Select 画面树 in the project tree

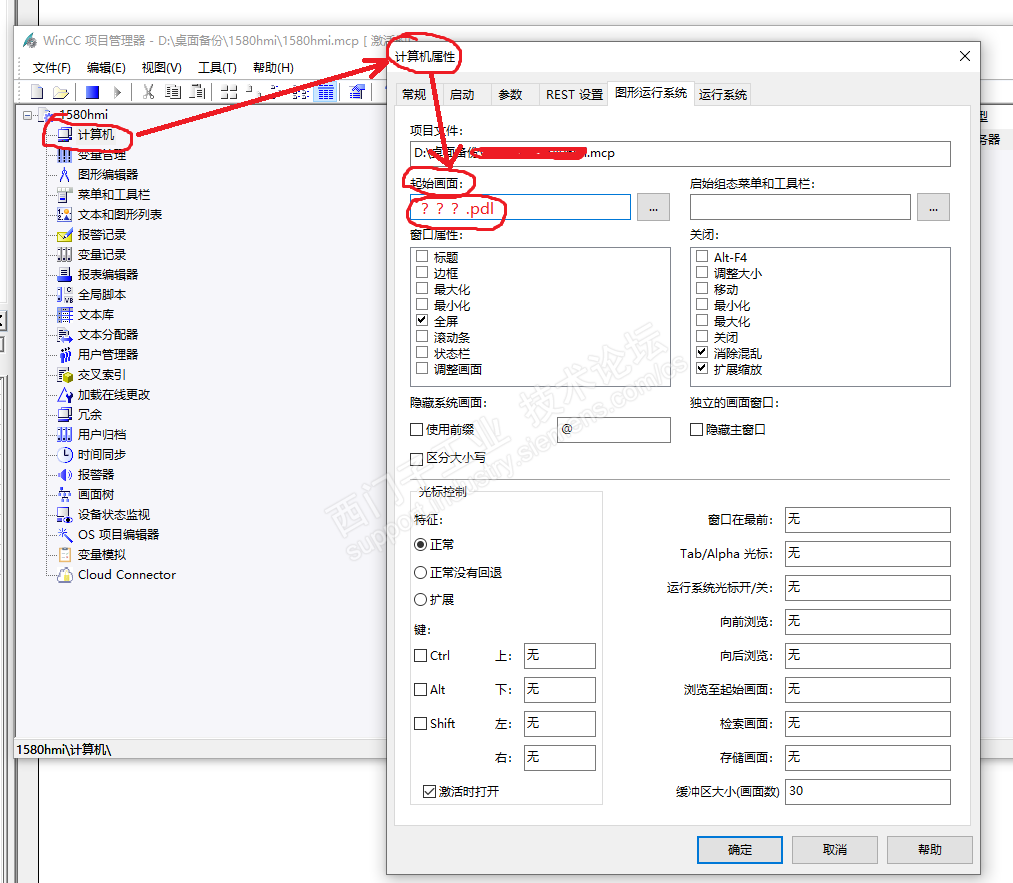[x=96, y=495]
